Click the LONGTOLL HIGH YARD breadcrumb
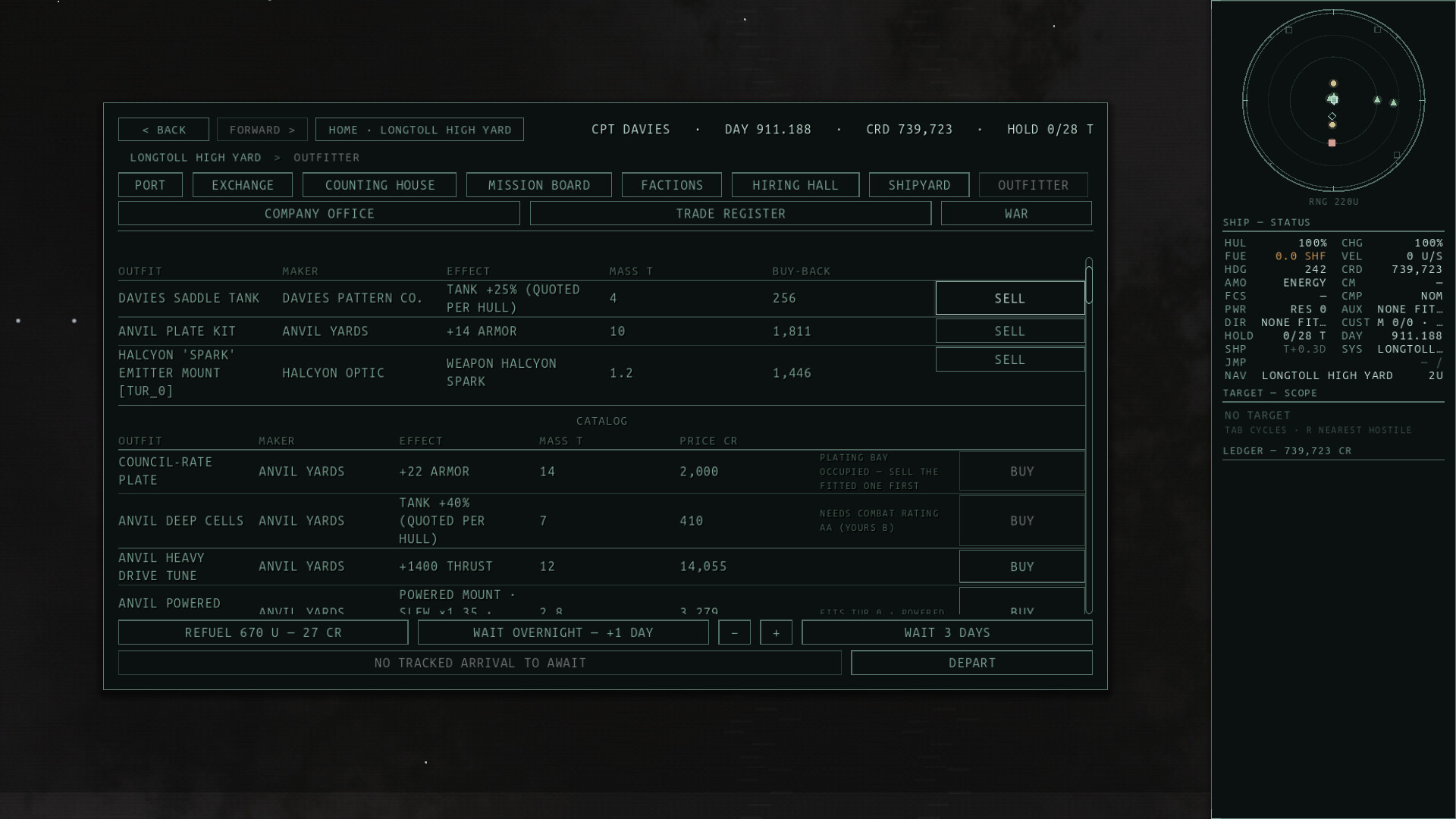 [x=195, y=158]
